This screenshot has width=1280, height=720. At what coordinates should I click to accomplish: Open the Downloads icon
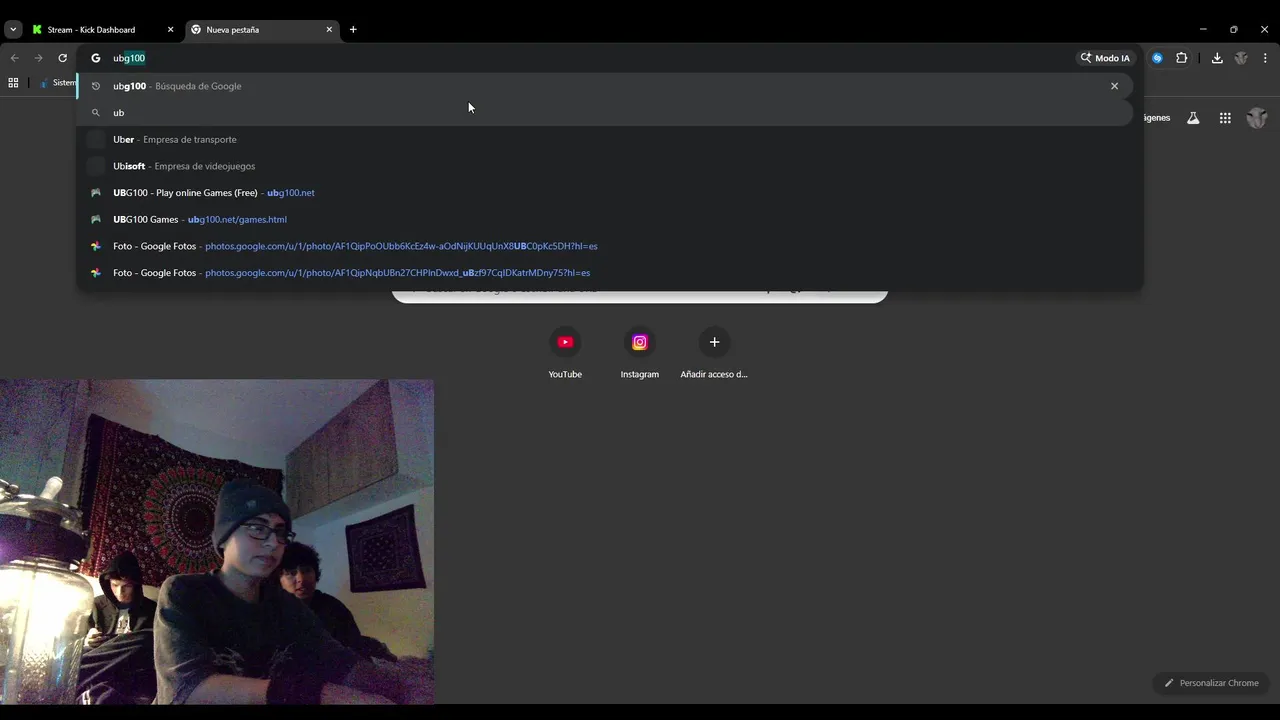pos(1217,58)
